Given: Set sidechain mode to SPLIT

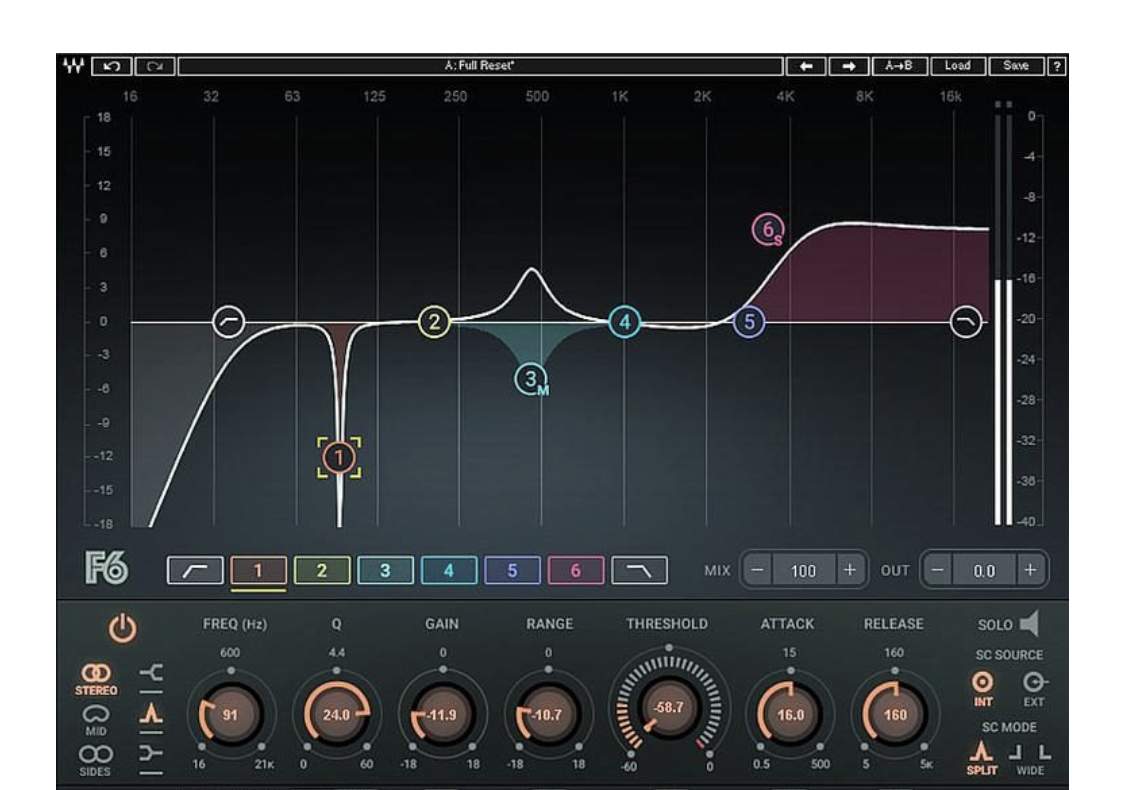Looking at the screenshot, I should click(982, 758).
